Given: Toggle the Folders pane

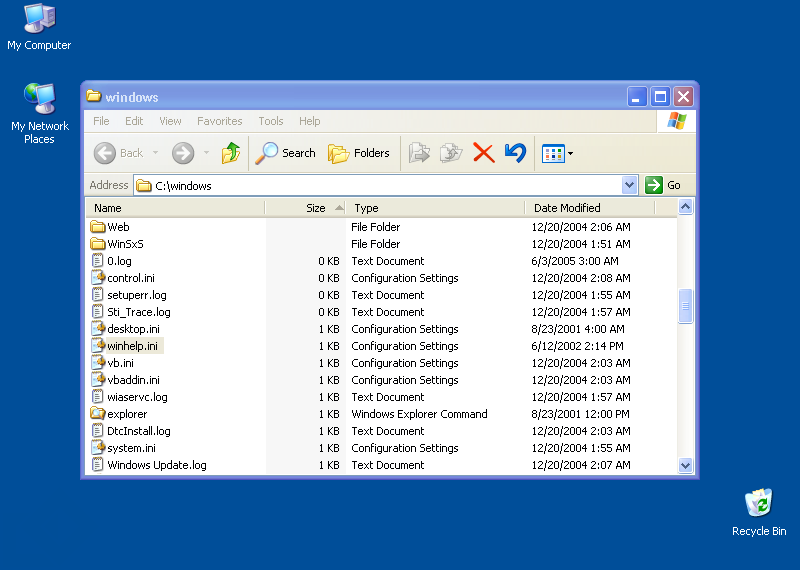Looking at the screenshot, I should pos(359,153).
